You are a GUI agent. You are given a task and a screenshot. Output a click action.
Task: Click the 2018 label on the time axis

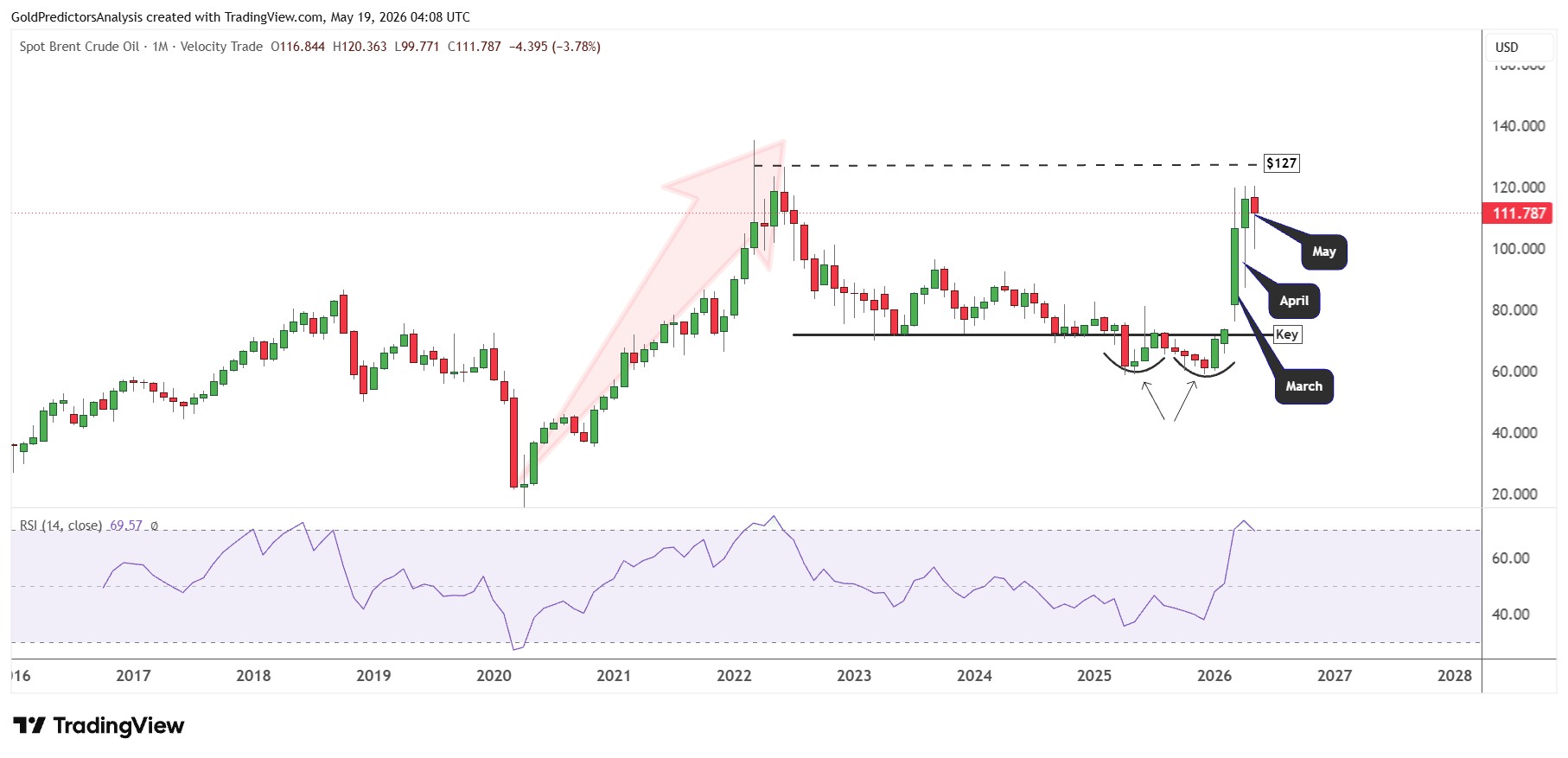[253, 676]
